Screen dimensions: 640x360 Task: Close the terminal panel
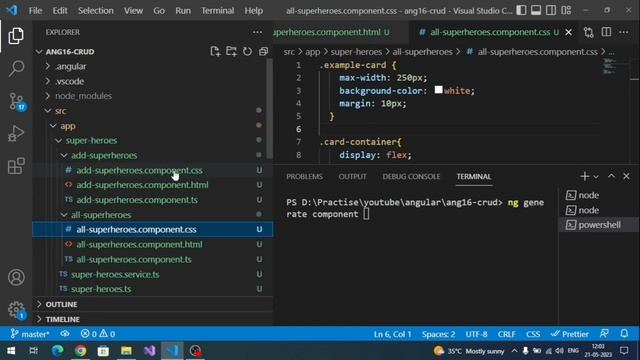(x=626, y=176)
